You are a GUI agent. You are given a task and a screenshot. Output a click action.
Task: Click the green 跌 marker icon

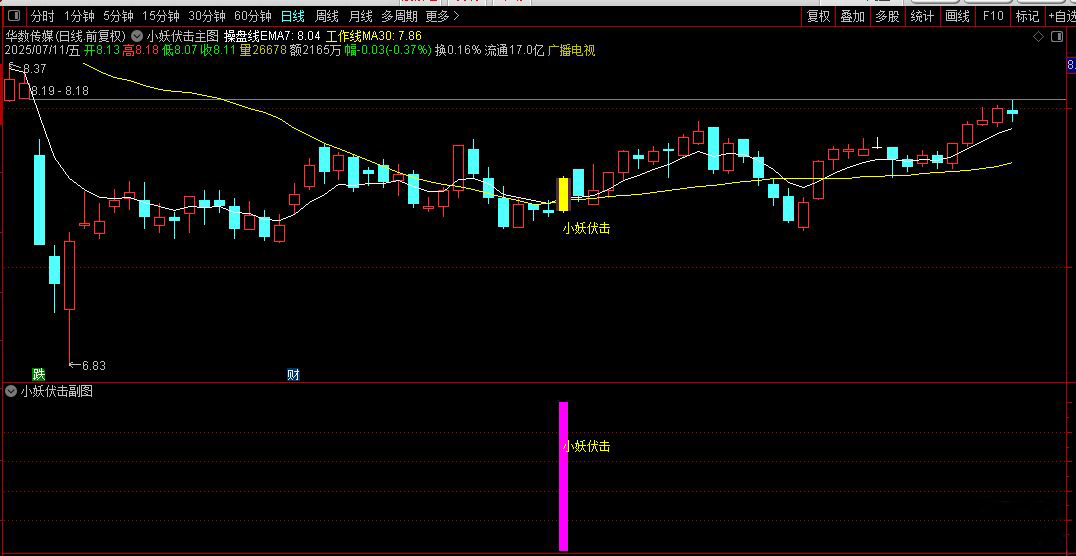39,375
